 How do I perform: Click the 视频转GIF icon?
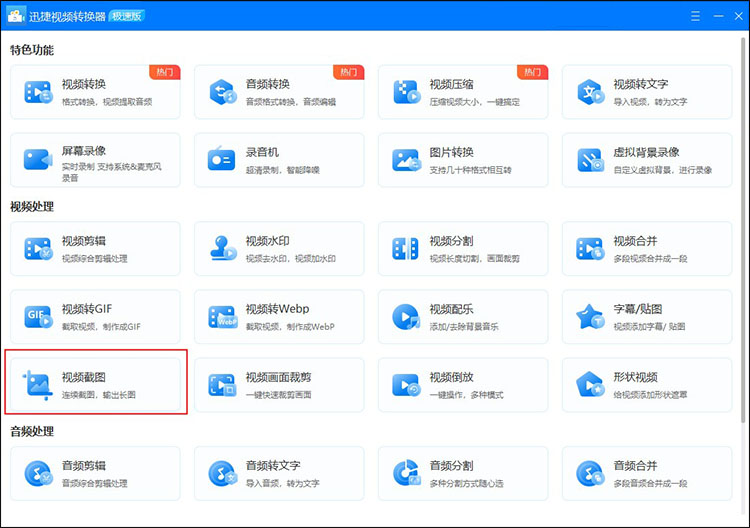coord(38,317)
